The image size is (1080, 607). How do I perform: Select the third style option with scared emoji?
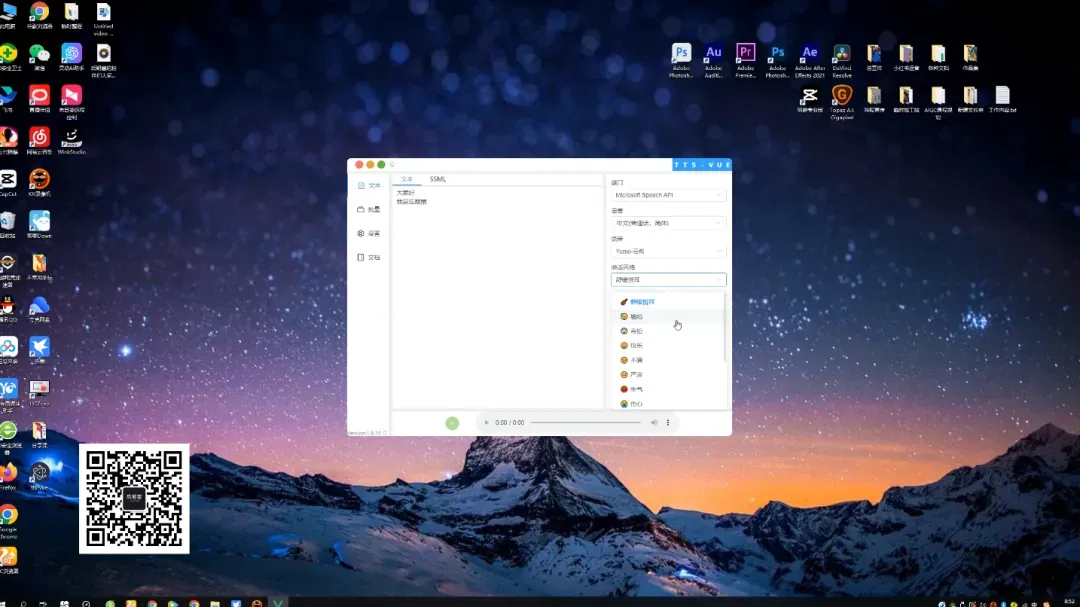tap(668, 331)
